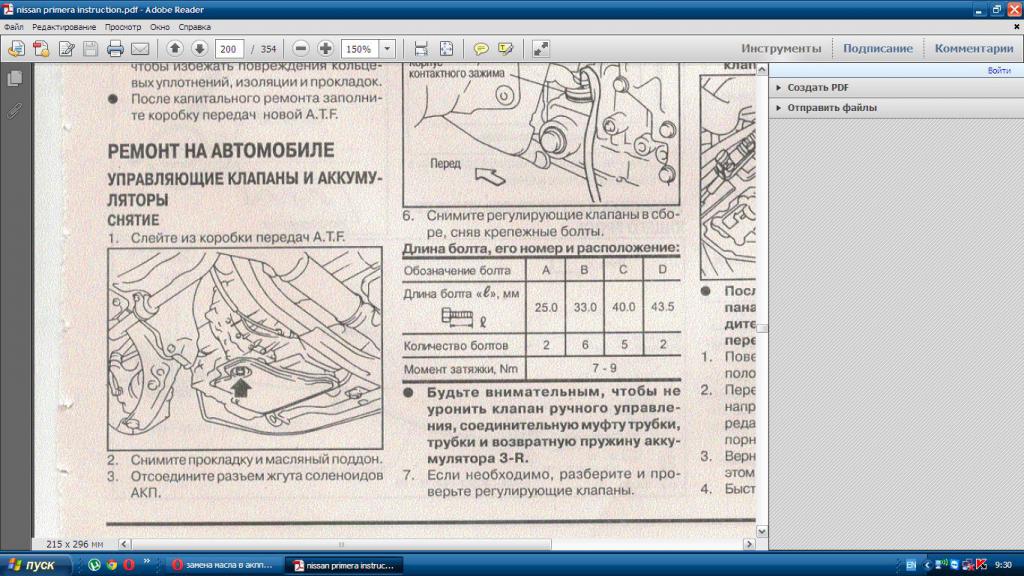The width and height of the screenshot is (1024, 576).
Task: Open the Файл menu
Action: (x=13, y=27)
